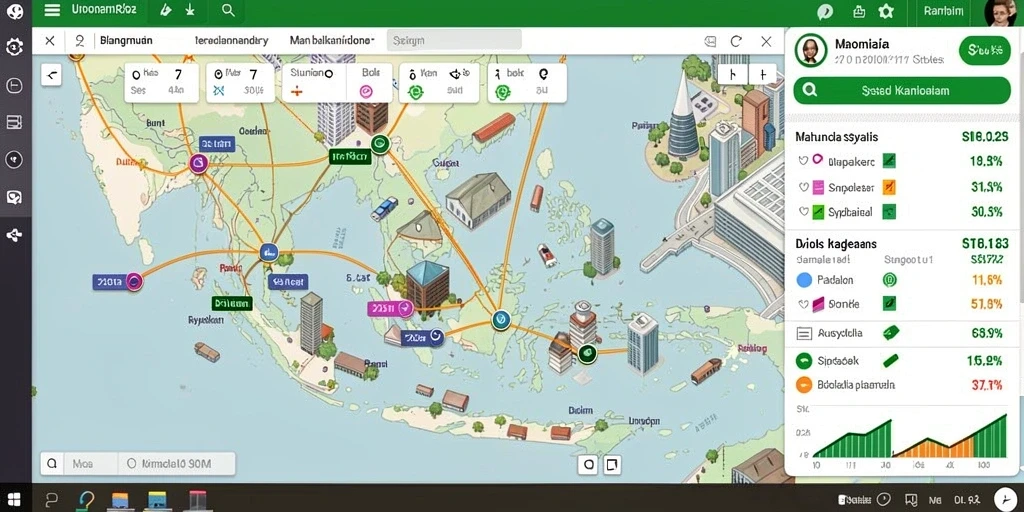
Task: Click the Mahuncla ssyalis section heading
Action: pos(837,137)
